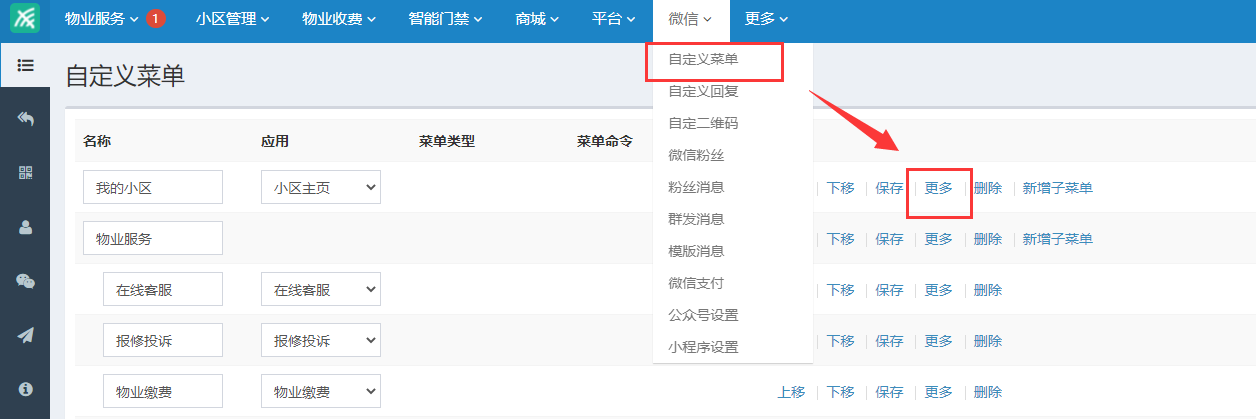This screenshot has height=419, width=1256.
Task: Click 删除 in the 报修投诉 row
Action: click(x=988, y=341)
